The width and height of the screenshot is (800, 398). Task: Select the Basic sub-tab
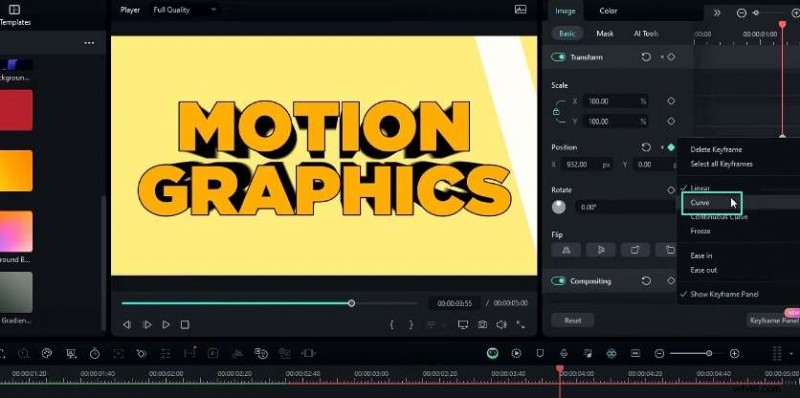[x=567, y=34]
